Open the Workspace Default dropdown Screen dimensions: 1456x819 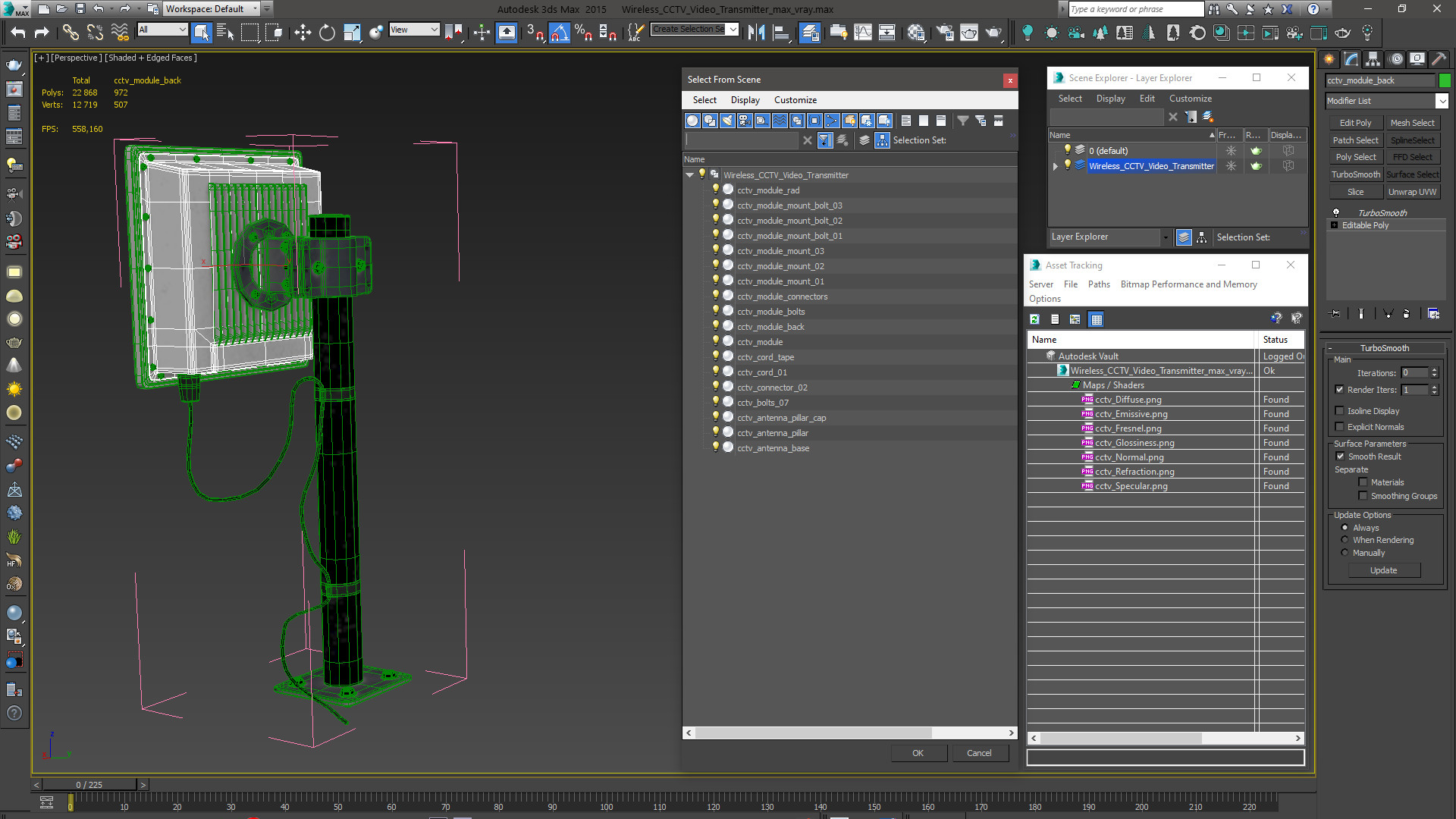point(212,9)
